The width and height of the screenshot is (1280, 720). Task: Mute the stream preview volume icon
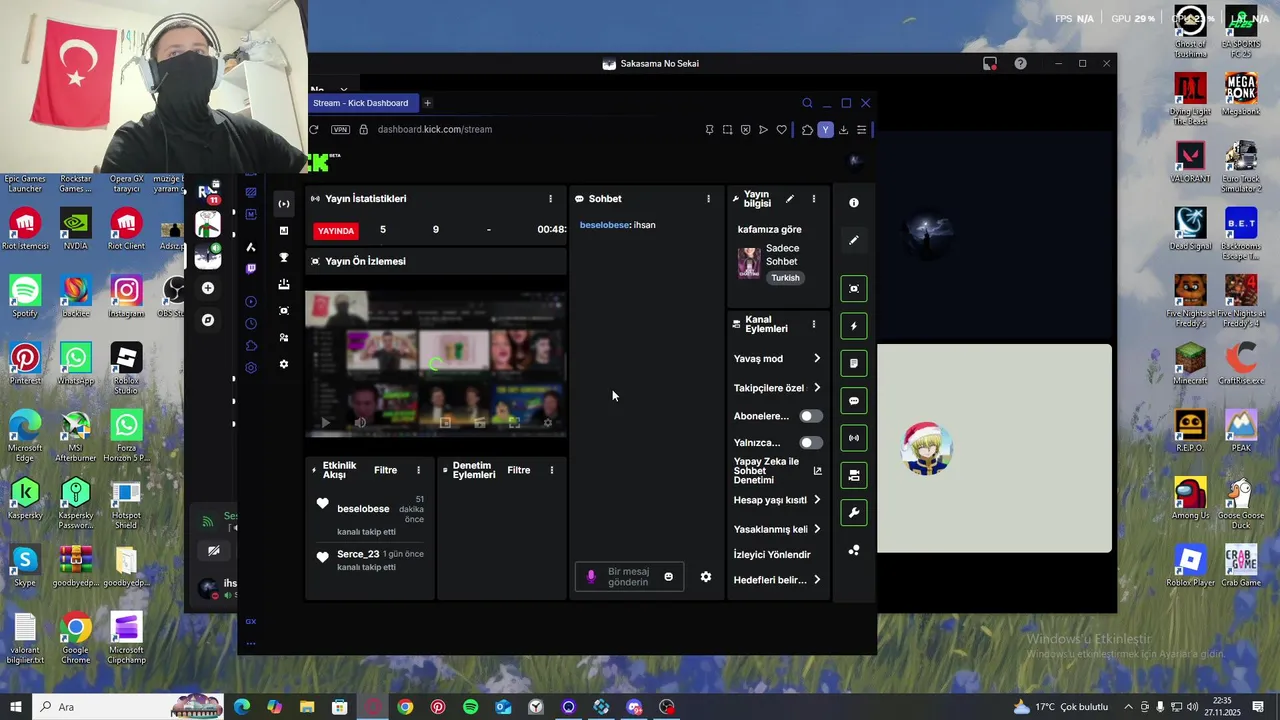click(360, 423)
